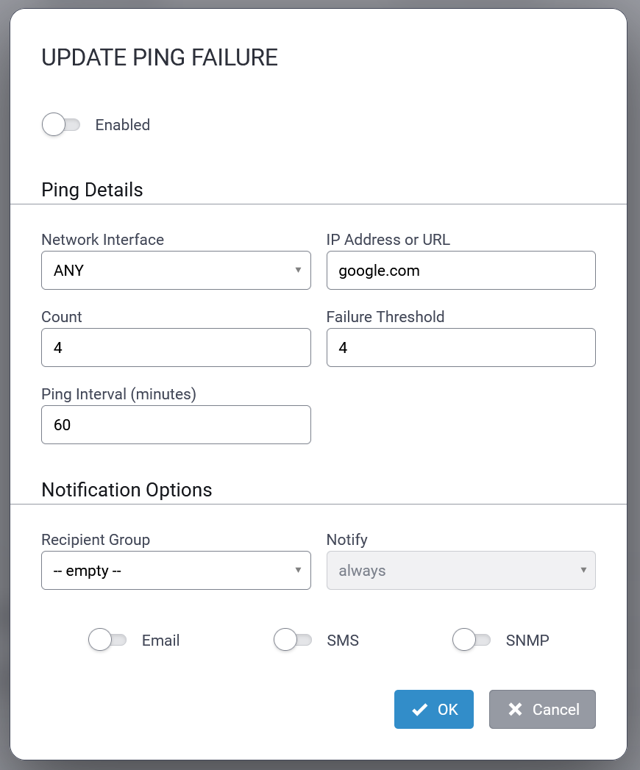Click the checkmark icon on OK

pyautogui.click(x=419, y=709)
